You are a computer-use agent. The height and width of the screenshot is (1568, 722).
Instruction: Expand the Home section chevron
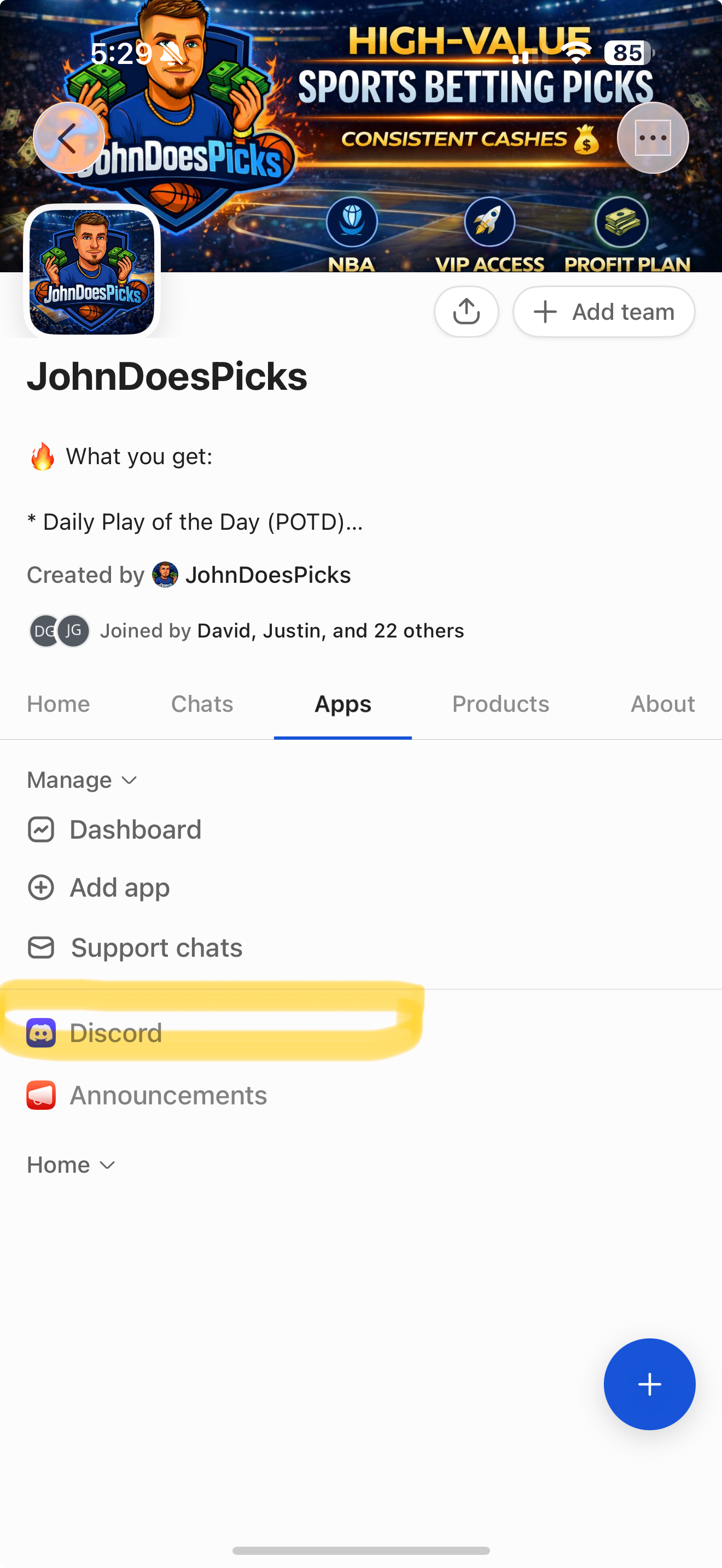tap(107, 1165)
